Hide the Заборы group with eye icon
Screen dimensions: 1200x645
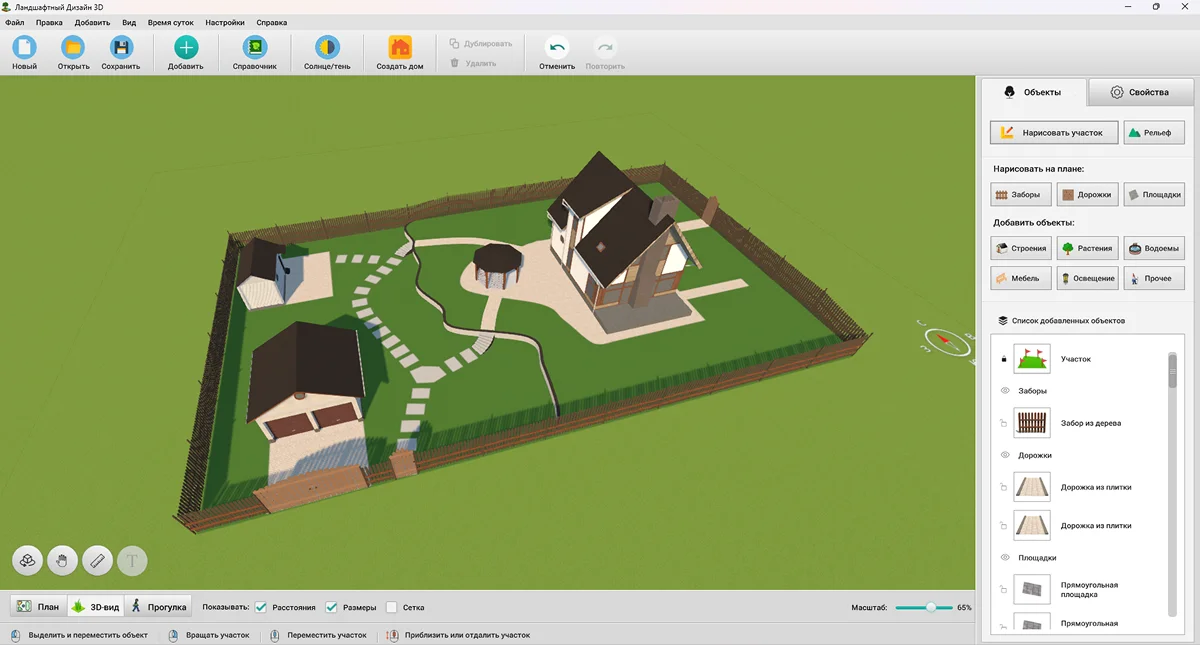click(1004, 391)
